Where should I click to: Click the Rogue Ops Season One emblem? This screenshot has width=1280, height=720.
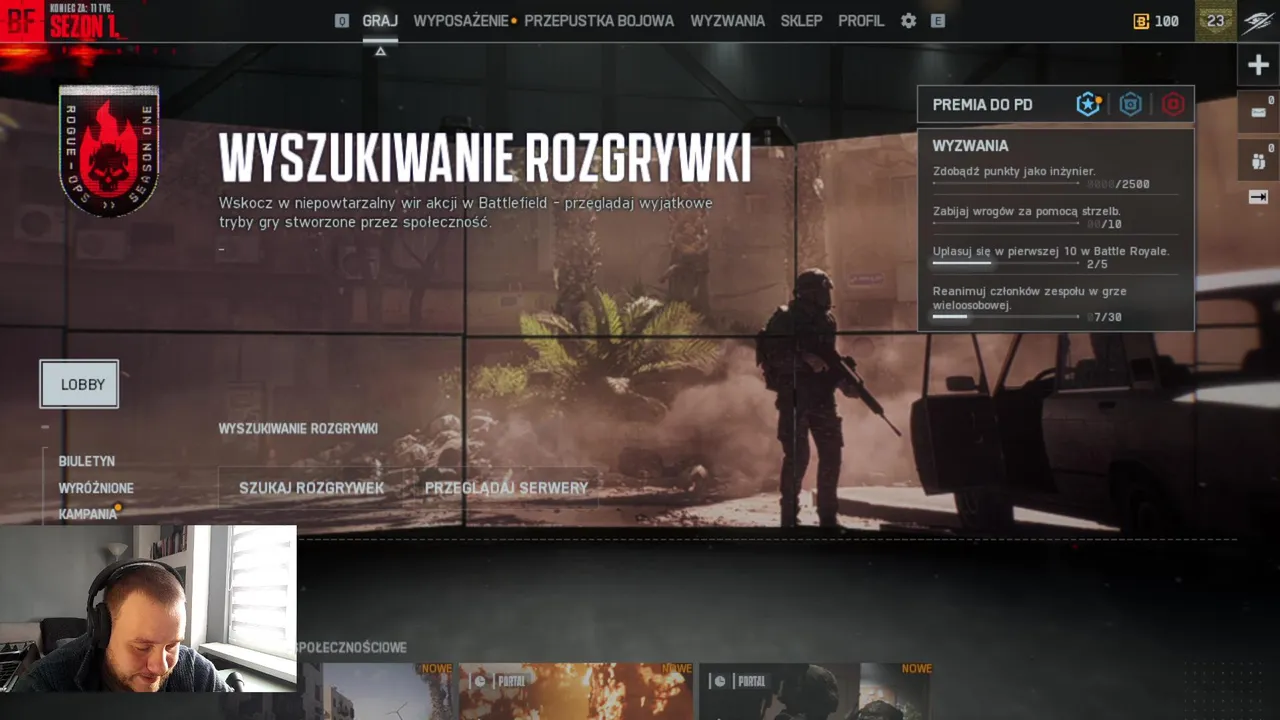pyautogui.click(x=109, y=151)
